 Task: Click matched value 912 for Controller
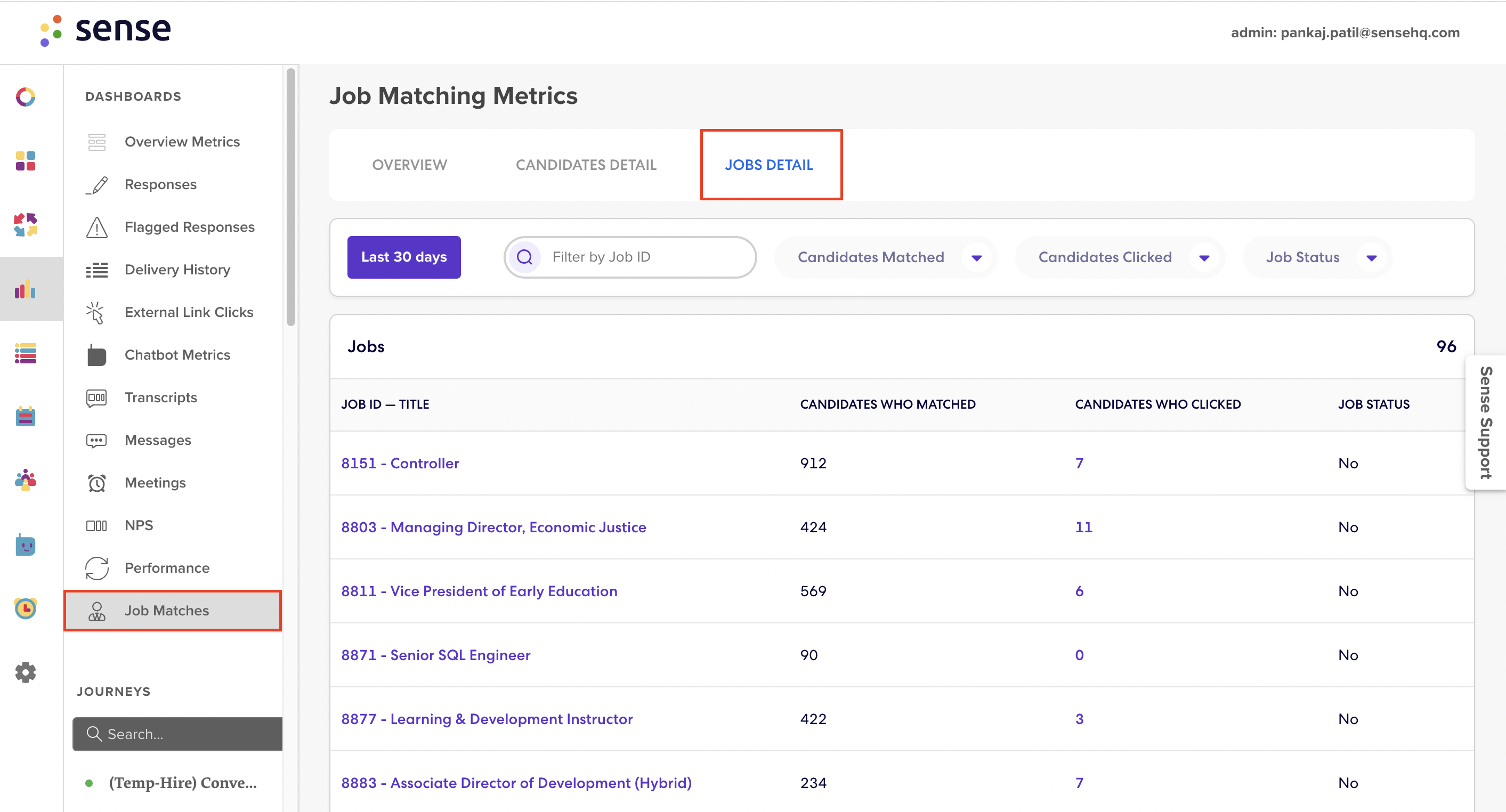(x=813, y=464)
